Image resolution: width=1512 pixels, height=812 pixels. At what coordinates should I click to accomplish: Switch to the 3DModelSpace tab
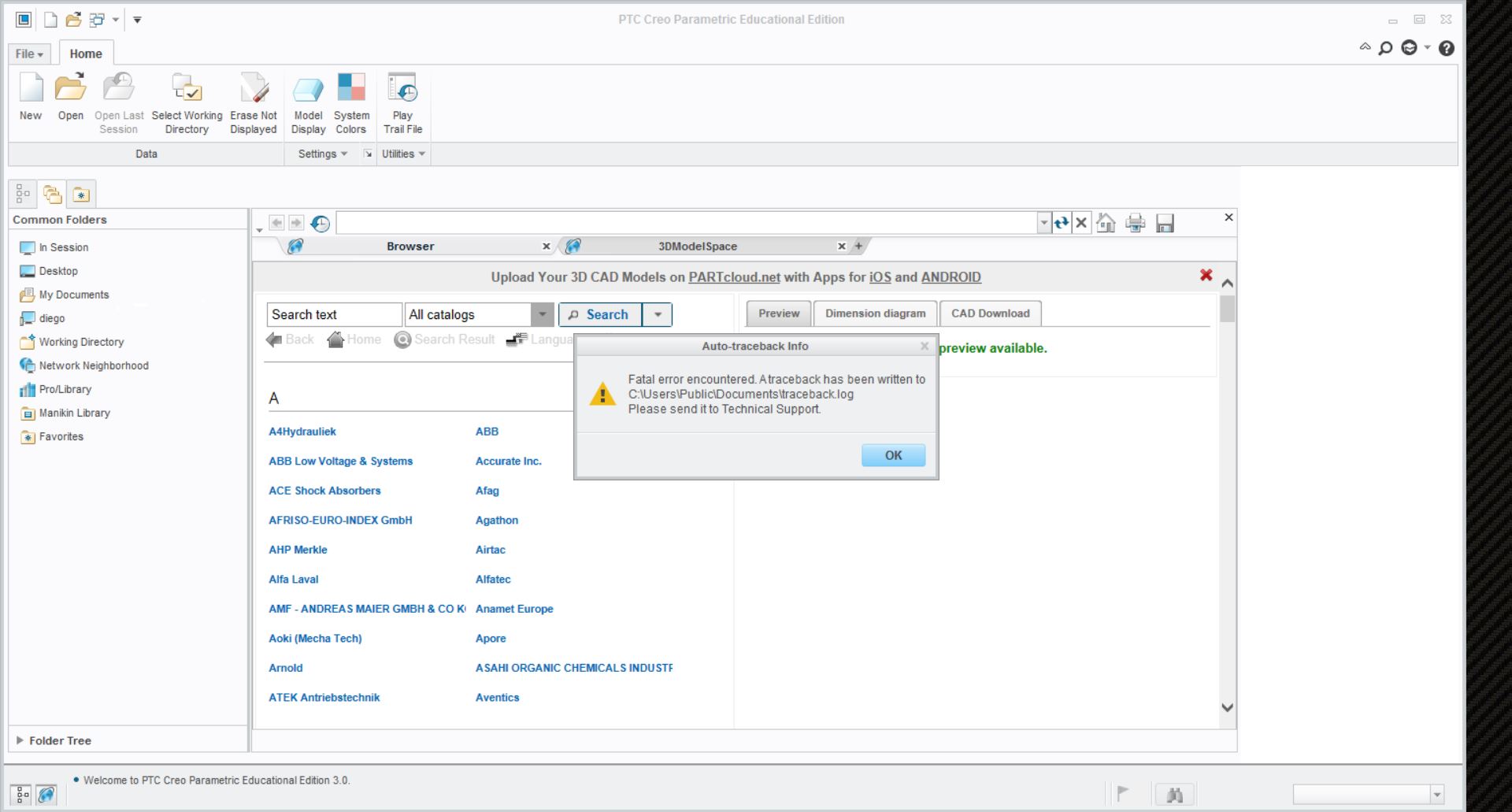tap(698, 246)
